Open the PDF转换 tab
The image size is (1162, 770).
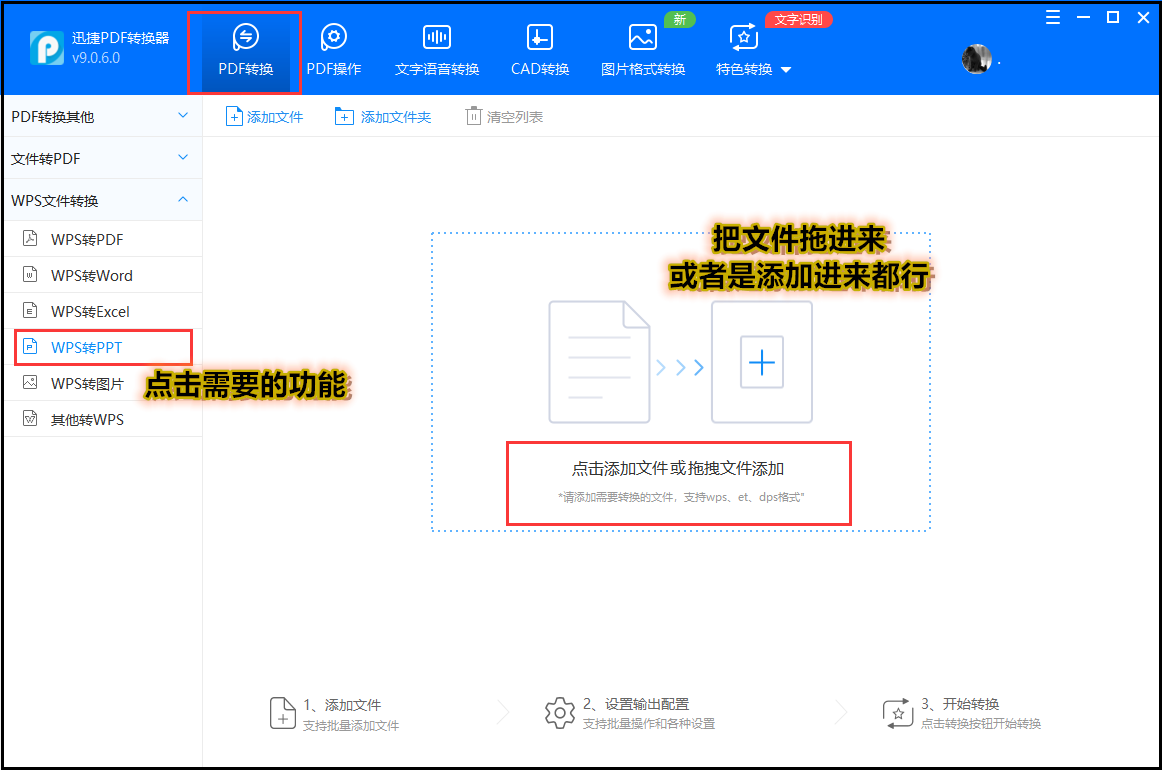click(245, 52)
